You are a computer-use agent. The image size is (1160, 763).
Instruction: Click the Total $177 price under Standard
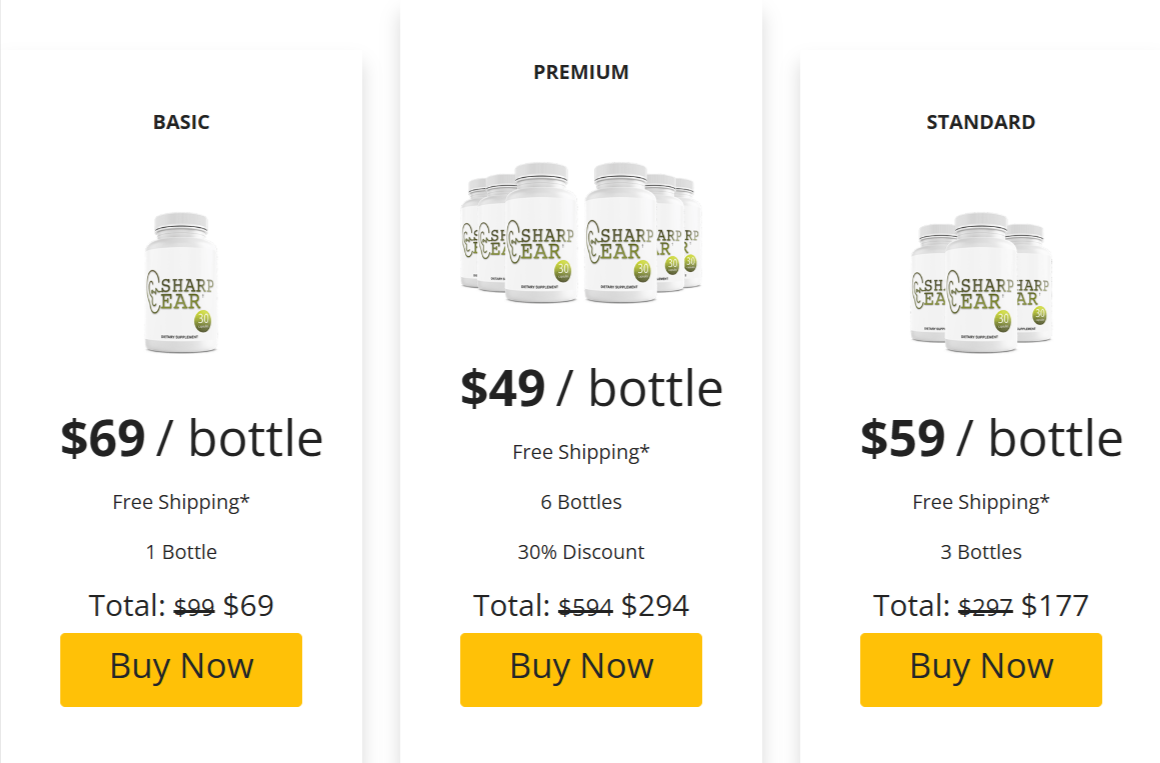coord(1055,605)
